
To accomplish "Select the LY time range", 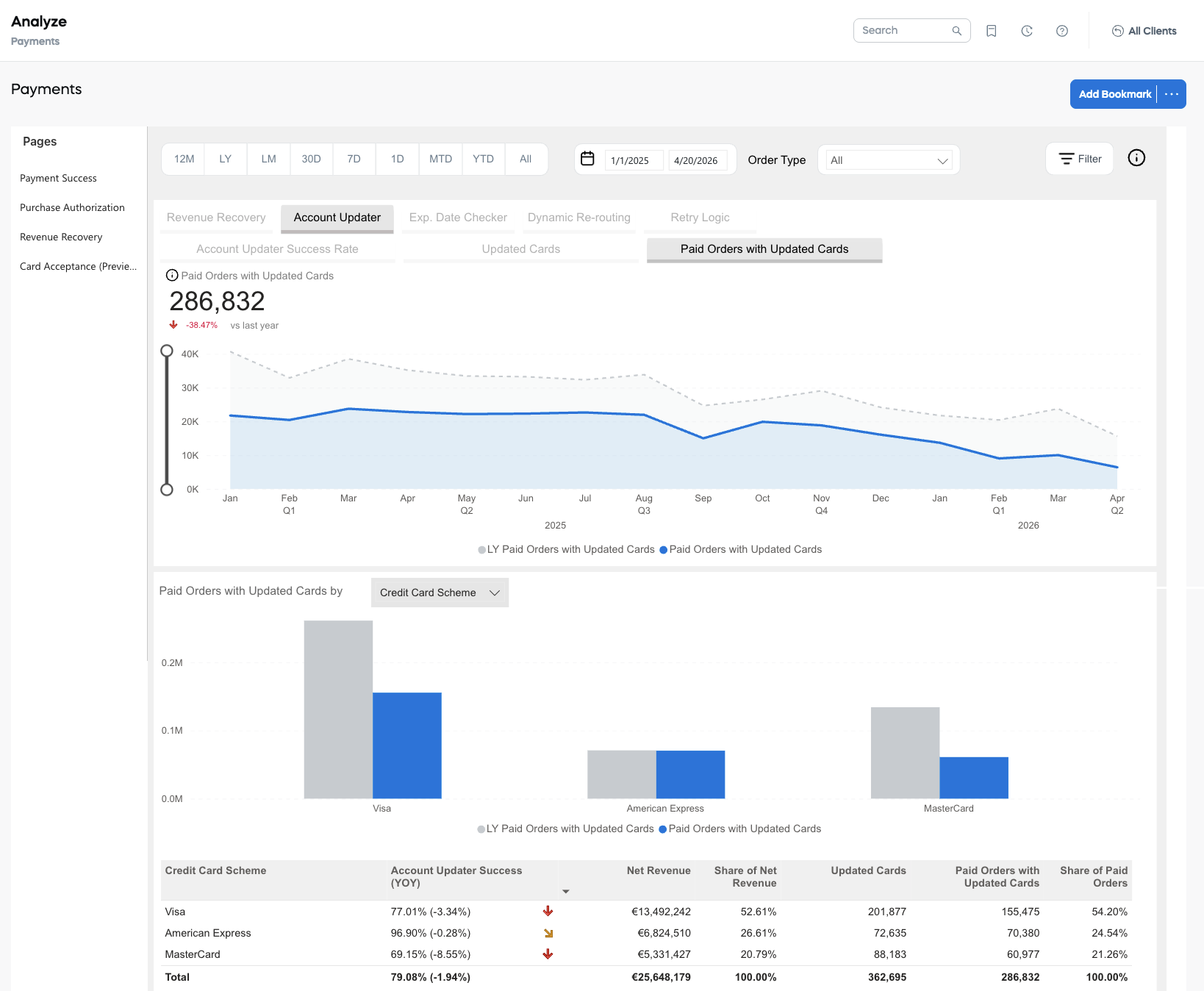I will pos(226,159).
